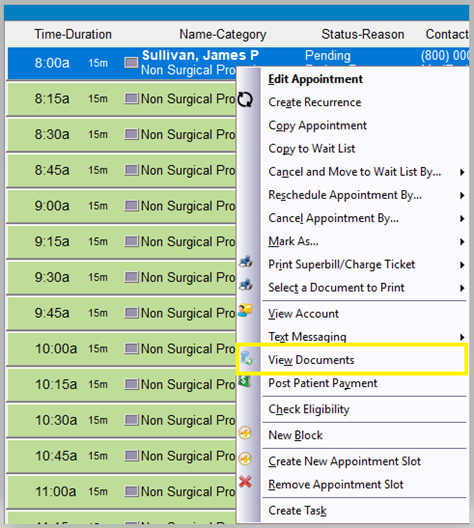Click the green dollar Post Patient Payment icon

tap(245, 381)
